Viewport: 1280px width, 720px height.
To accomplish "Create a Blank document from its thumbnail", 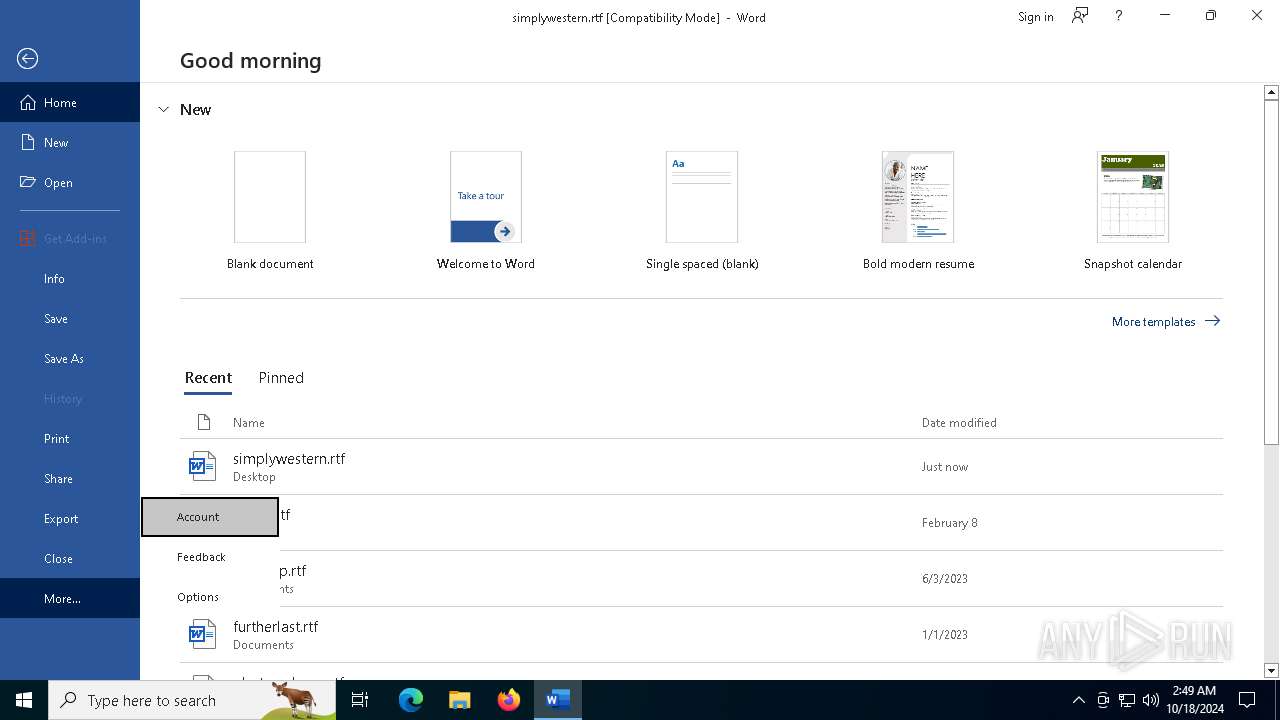I will tap(270, 197).
